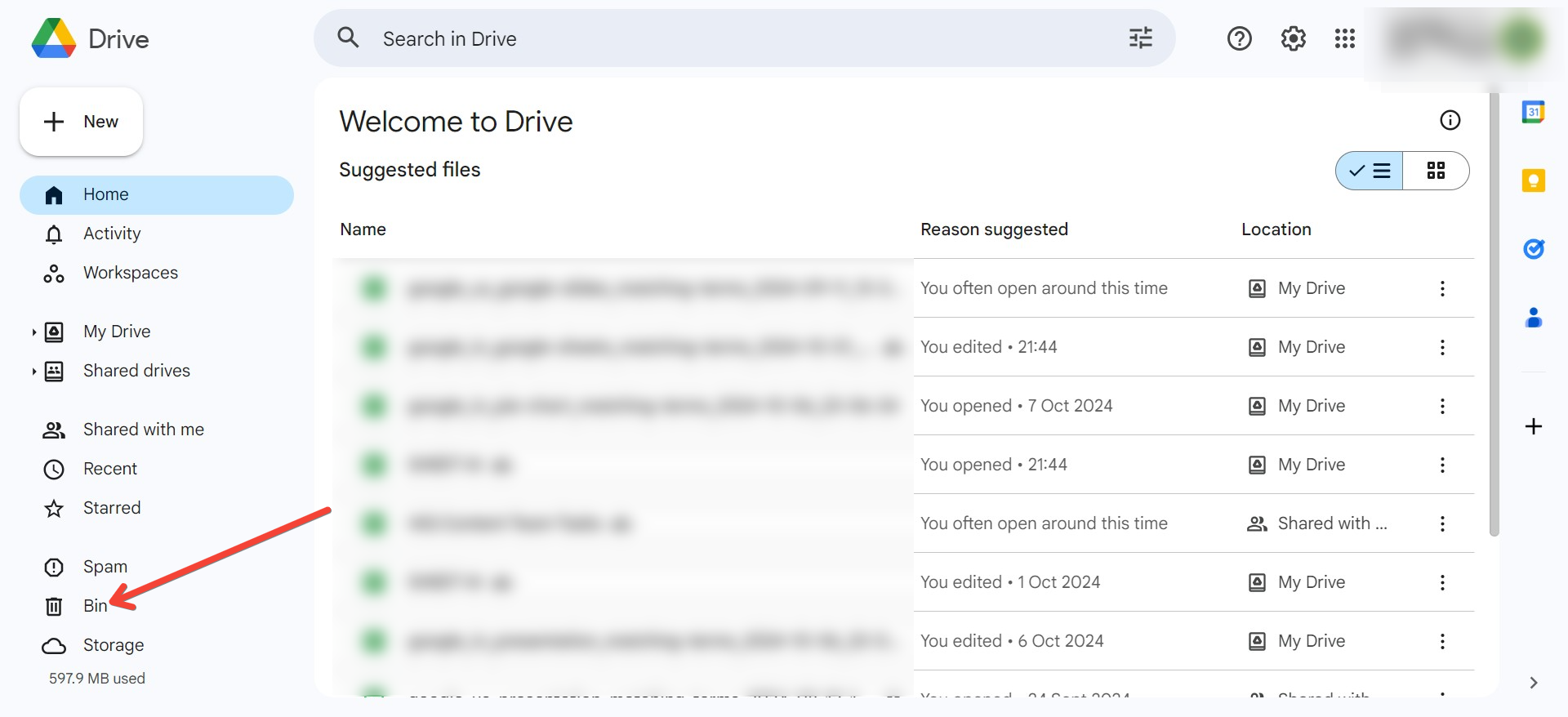
Task: Click the Help question mark icon
Action: (x=1239, y=38)
